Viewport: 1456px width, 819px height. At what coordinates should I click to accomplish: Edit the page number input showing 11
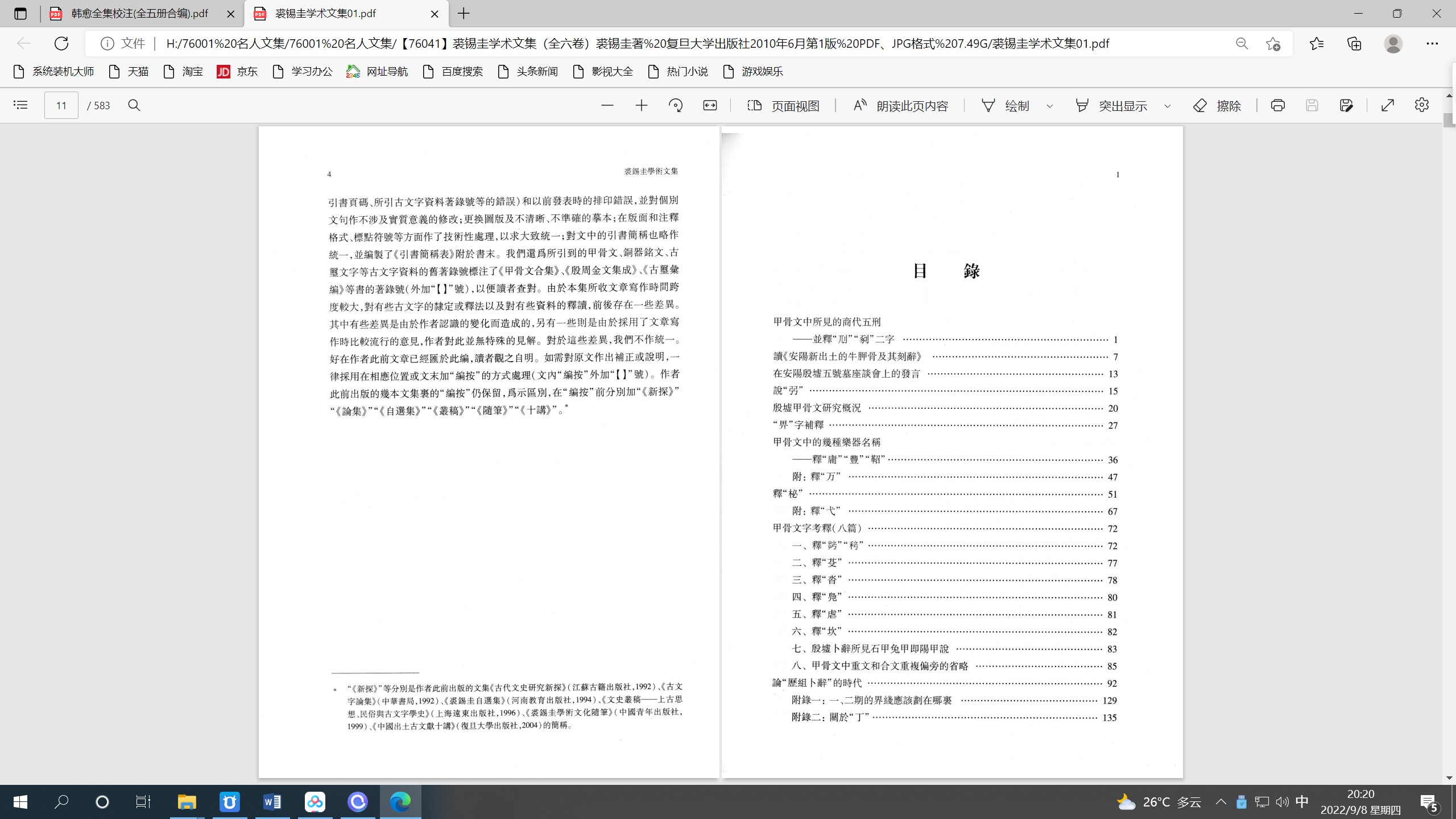(x=60, y=105)
